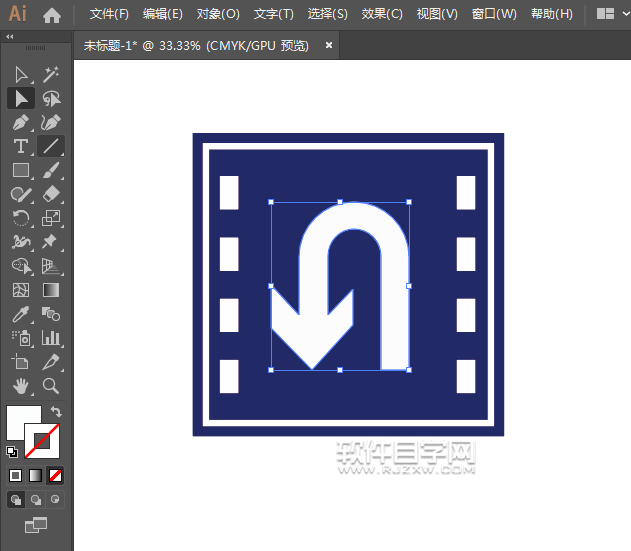Open the 文件(F) menu
631x551 pixels.
pyautogui.click(x=109, y=14)
